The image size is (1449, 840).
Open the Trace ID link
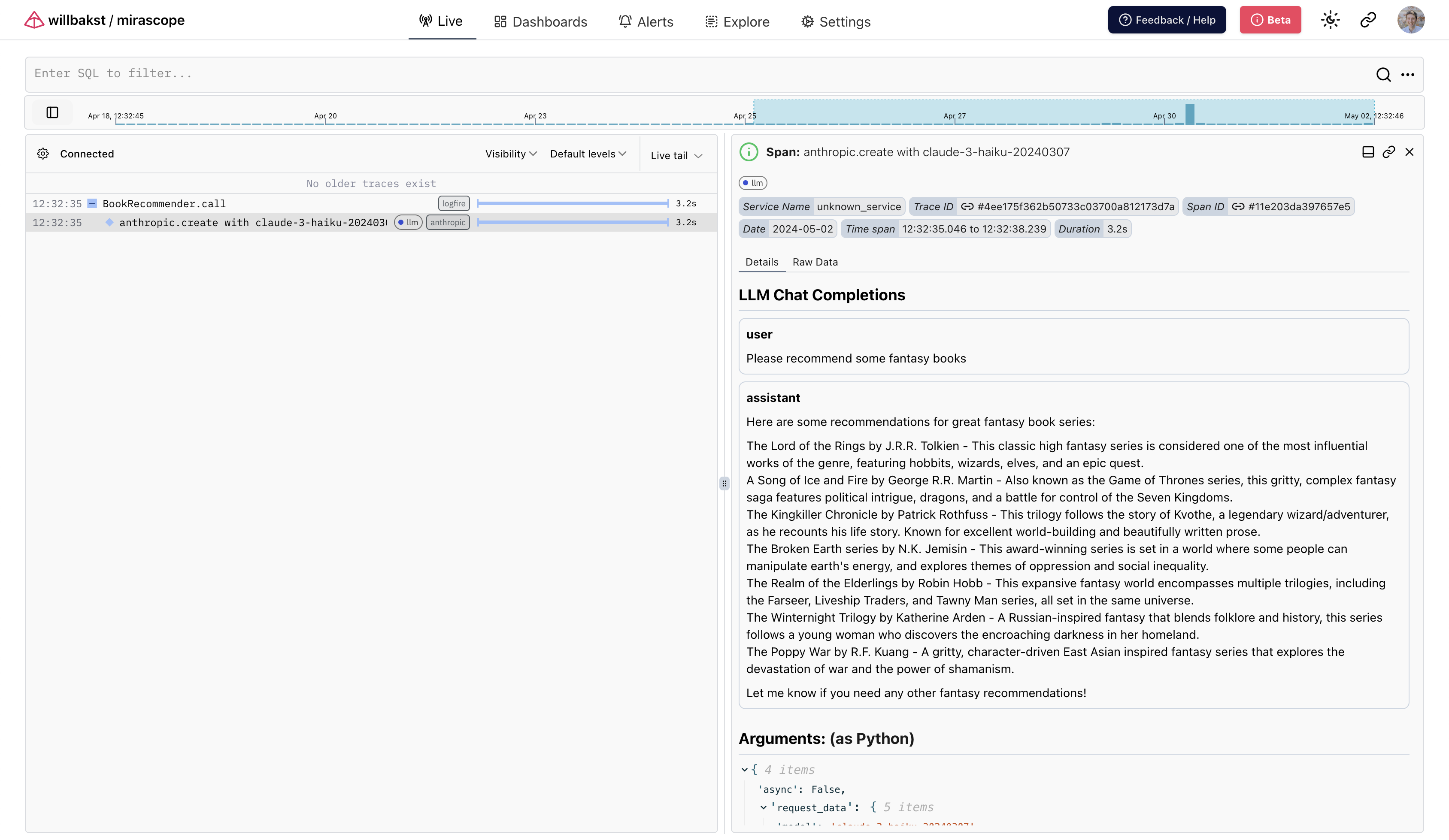[x=1068, y=207]
